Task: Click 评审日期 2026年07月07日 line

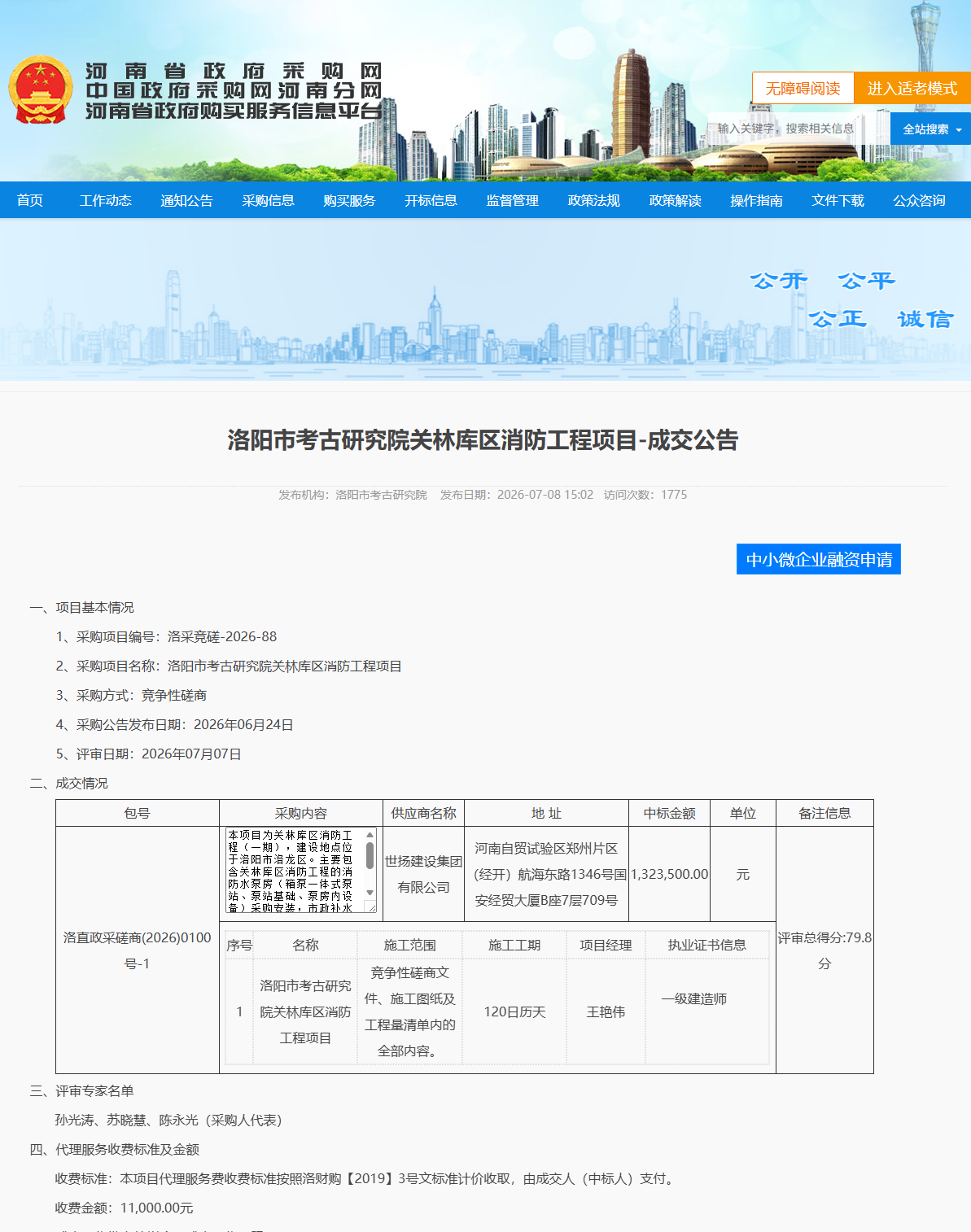Action: [149, 754]
